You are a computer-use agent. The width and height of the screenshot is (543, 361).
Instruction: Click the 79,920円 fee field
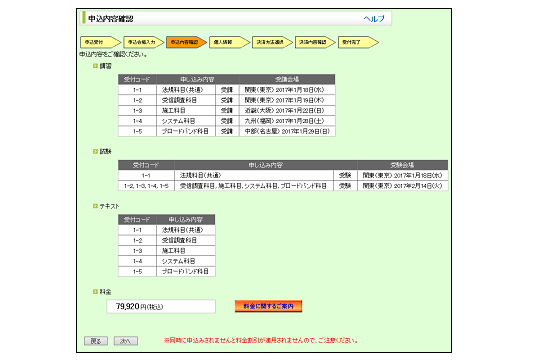click(x=161, y=307)
